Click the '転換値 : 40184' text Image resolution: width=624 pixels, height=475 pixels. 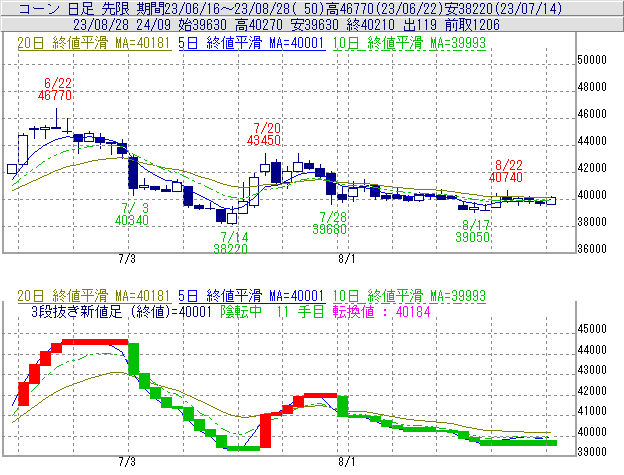382,311
